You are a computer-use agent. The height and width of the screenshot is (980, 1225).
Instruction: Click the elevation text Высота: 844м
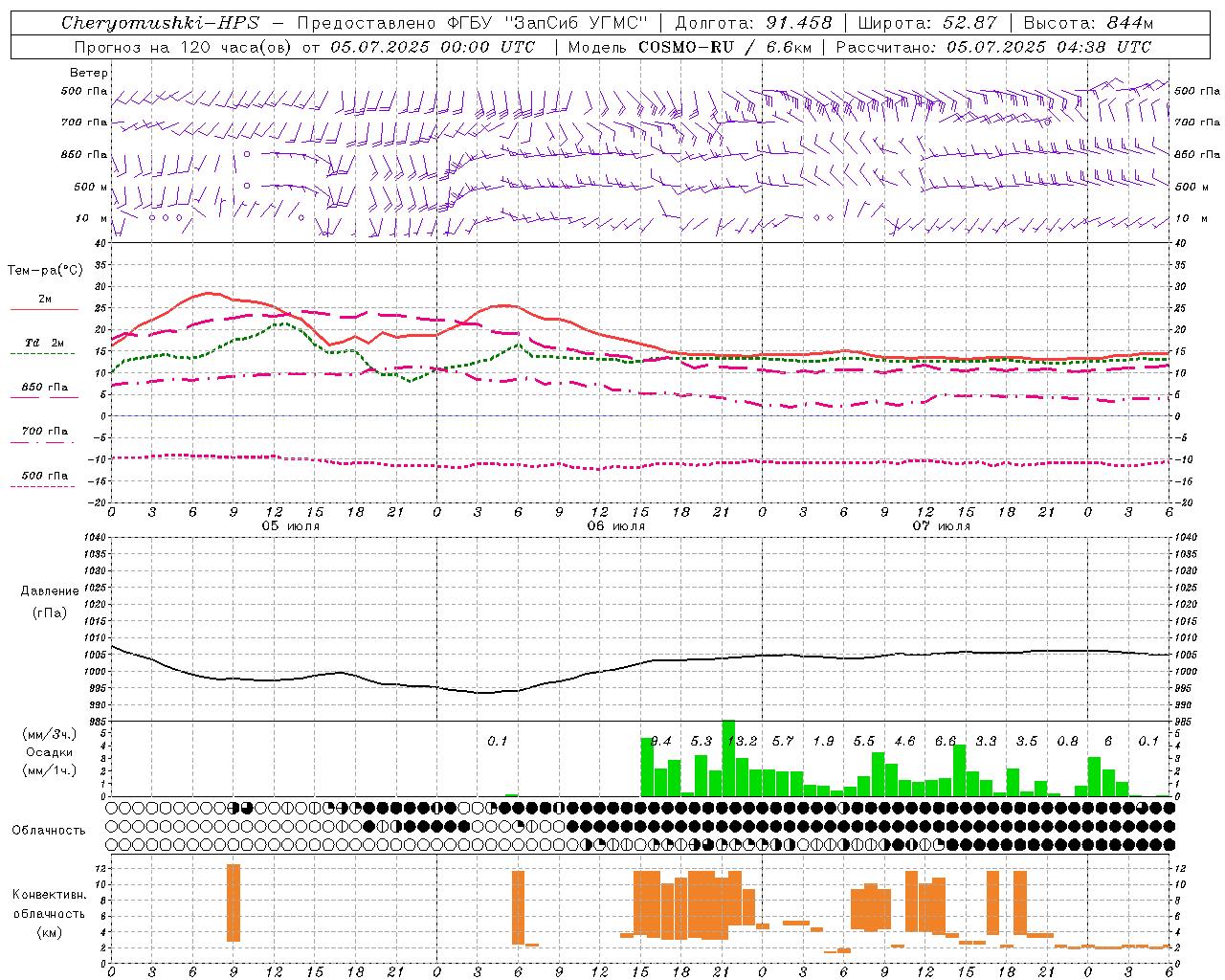click(x=1088, y=23)
